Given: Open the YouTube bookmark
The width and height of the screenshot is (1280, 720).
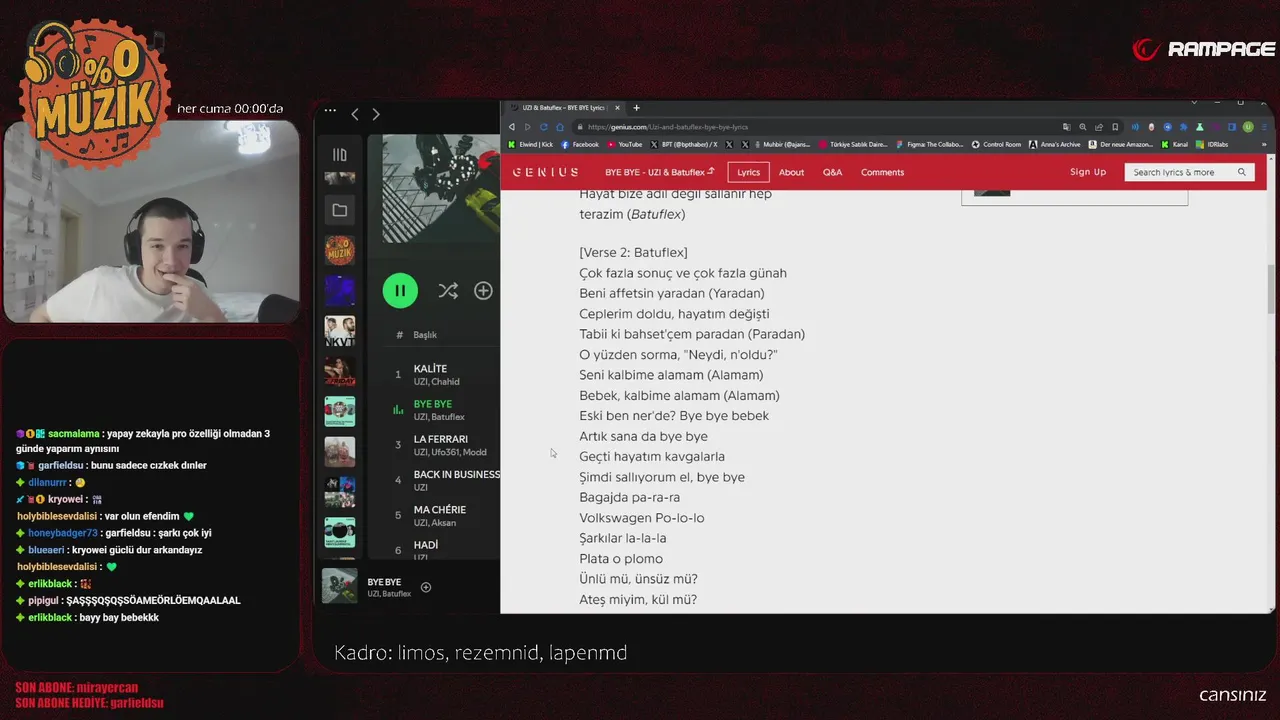Looking at the screenshot, I should (x=625, y=145).
